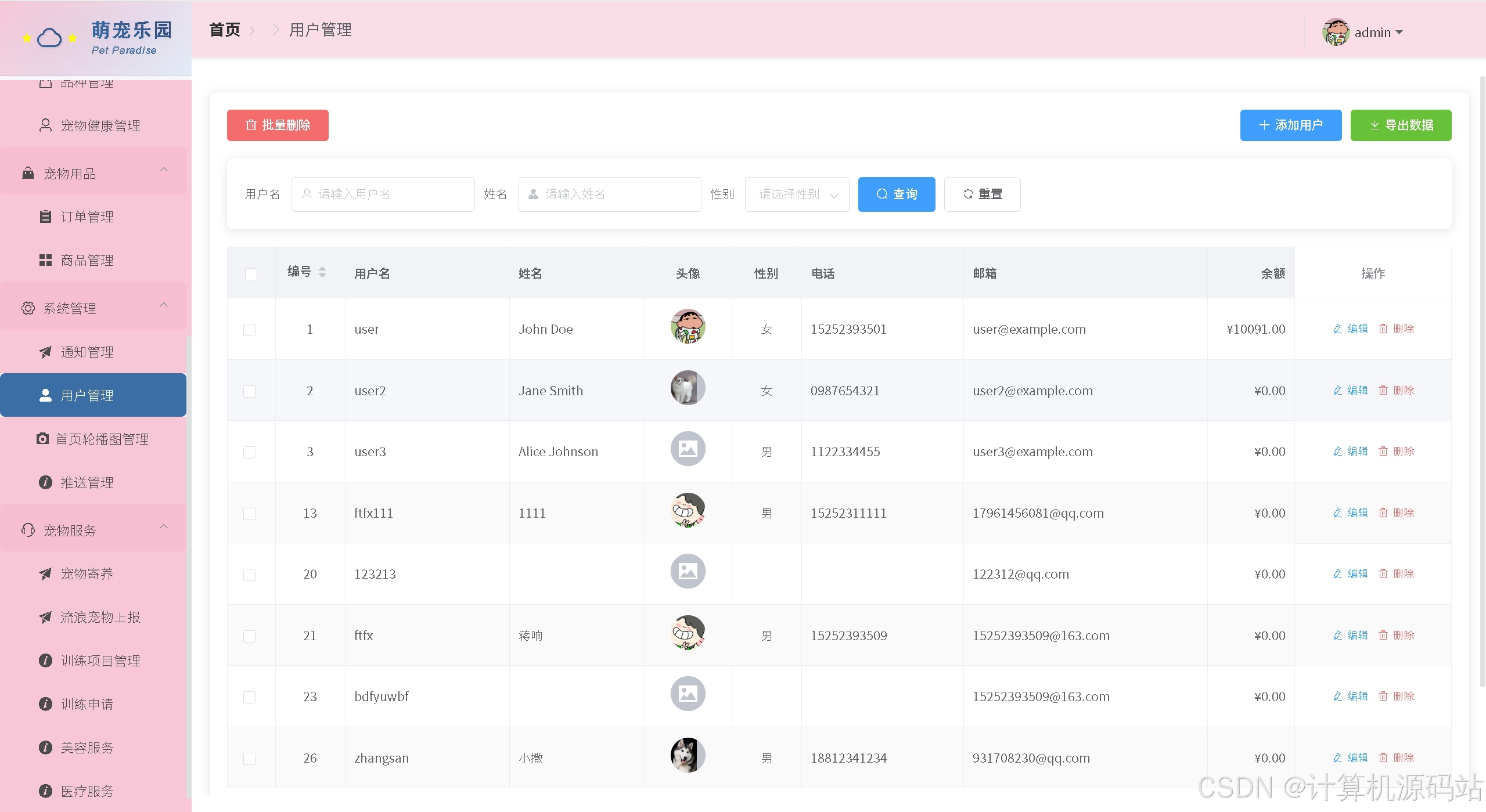Click the pet boarding paper-plane icon
1486x812 pixels.
point(45,573)
